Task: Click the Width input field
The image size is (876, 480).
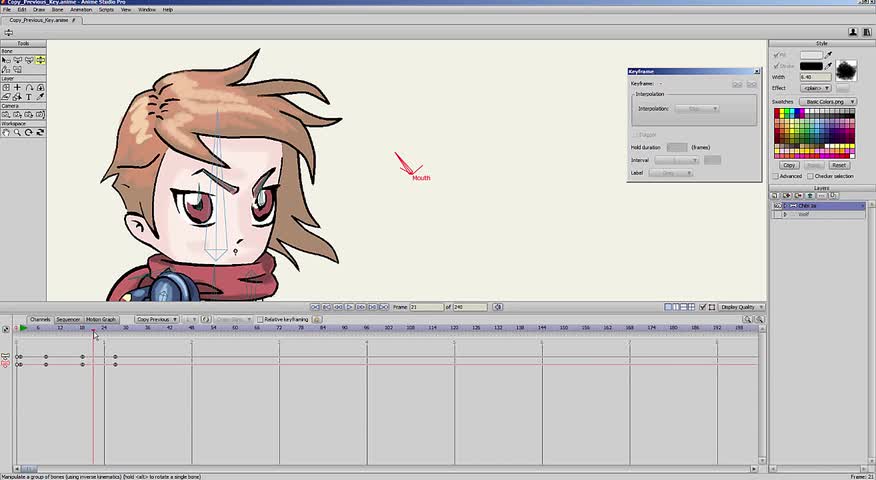Action: pyautogui.click(x=816, y=77)
